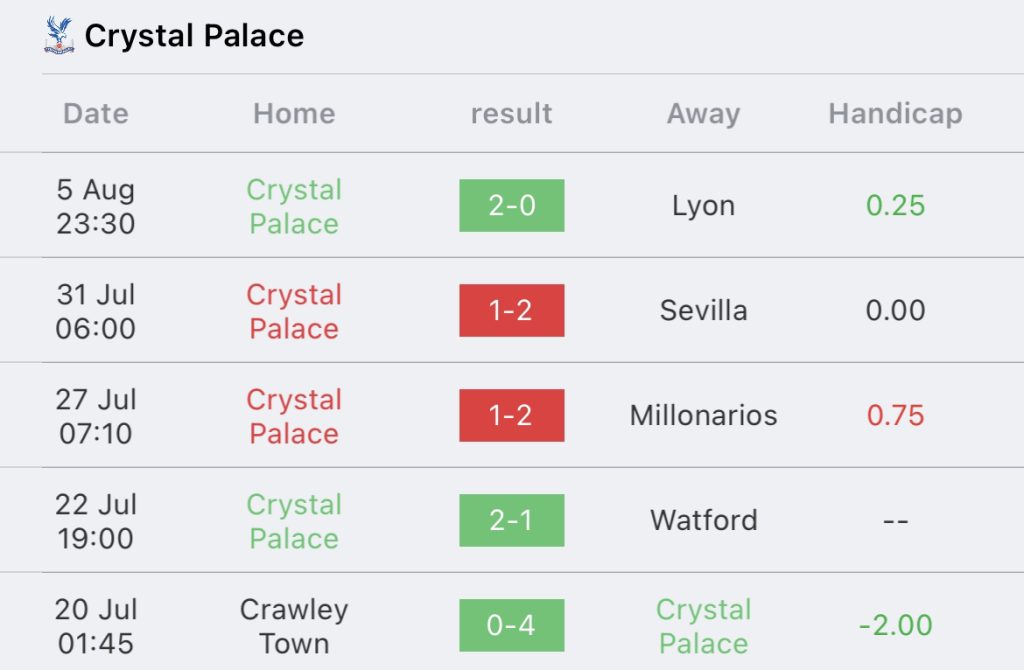
Task: Open the 0-4 result badge at Crawley Town
Action: [x=511, y=625]
